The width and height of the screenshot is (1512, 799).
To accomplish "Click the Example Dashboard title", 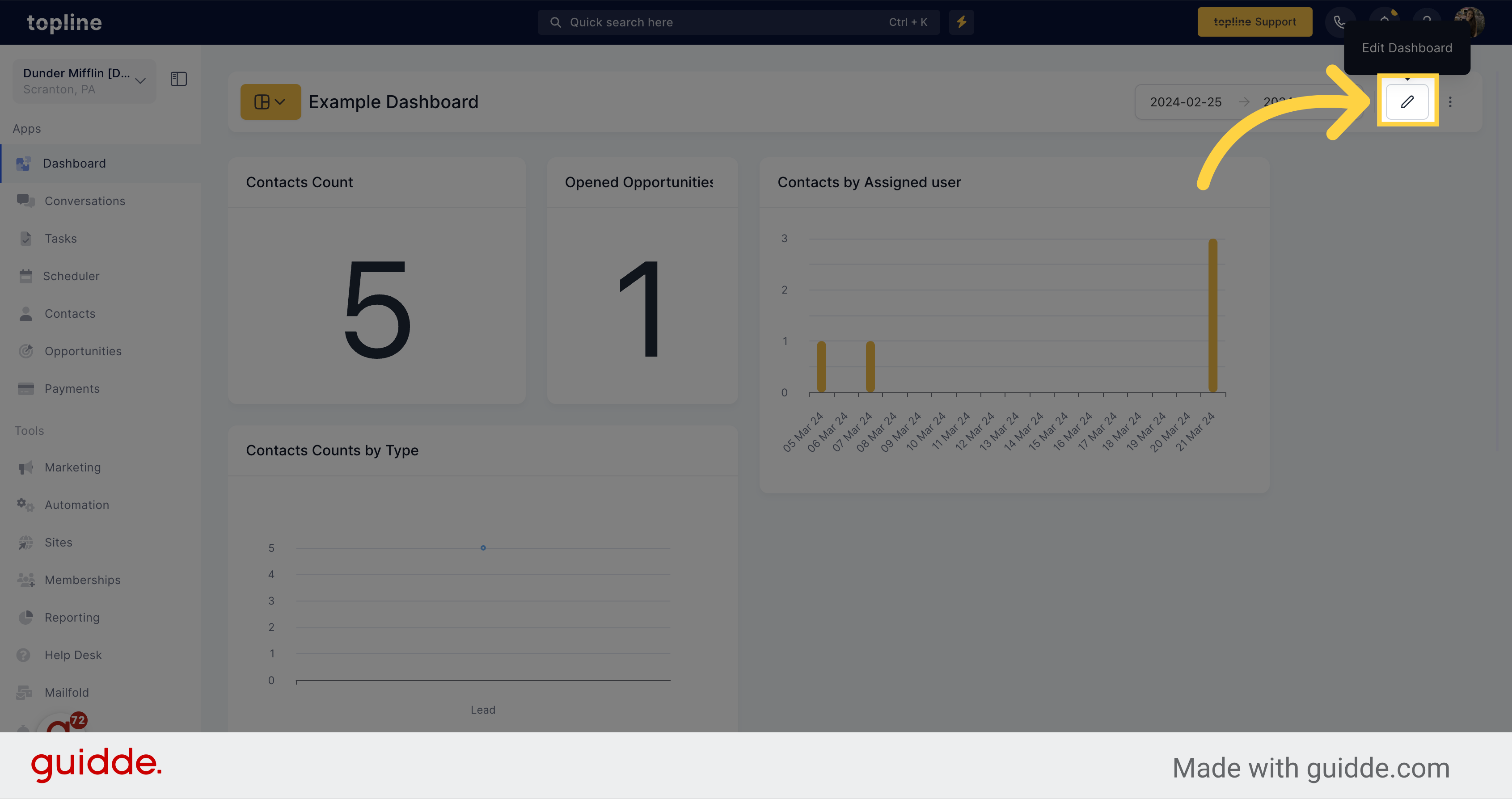I will click(x=393, y=101).
